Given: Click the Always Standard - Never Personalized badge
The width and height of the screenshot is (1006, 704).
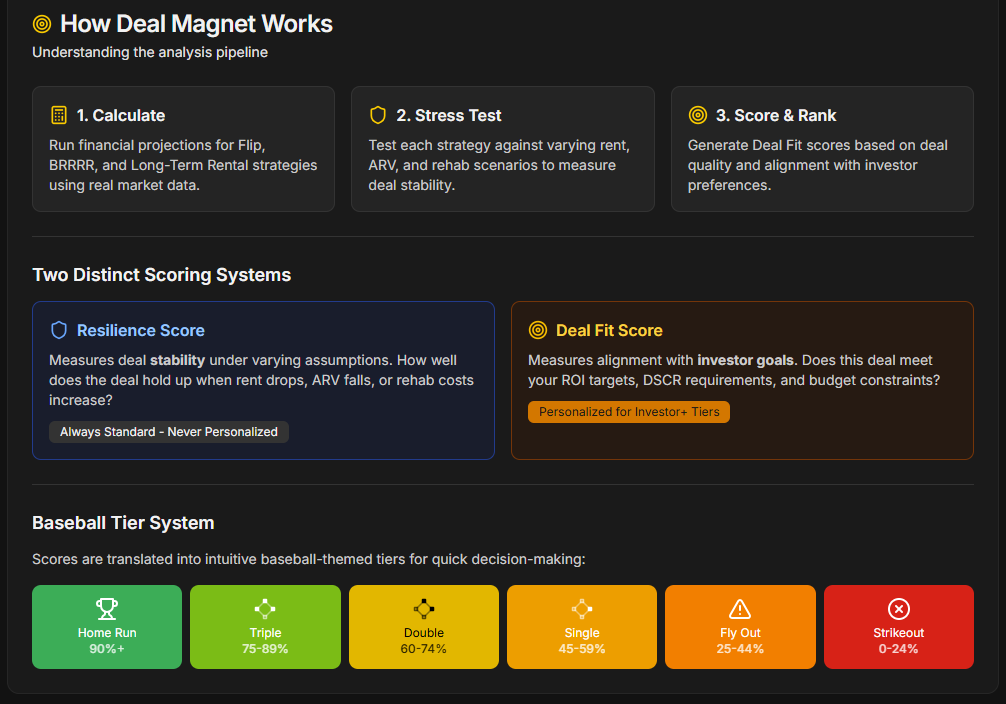Looking at the screenshot, I should pos(169,432).
